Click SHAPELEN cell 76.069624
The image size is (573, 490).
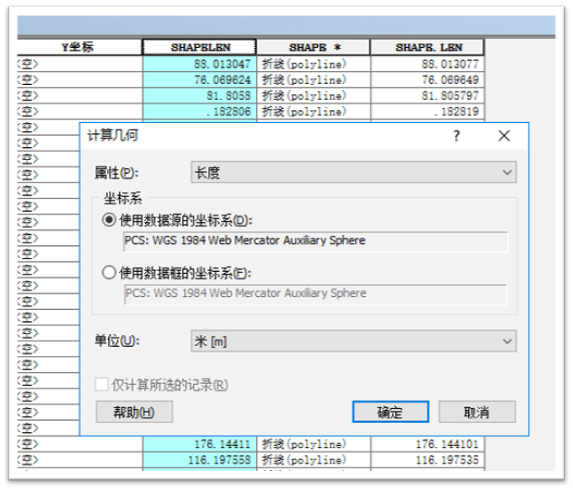200,80
